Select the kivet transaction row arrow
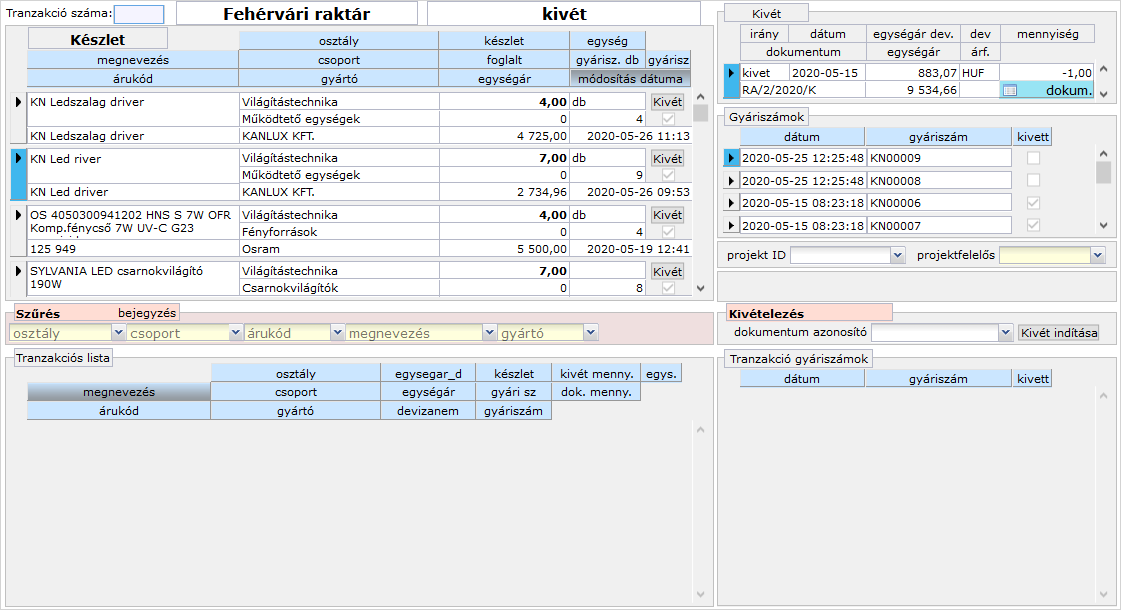 (731, 73)
